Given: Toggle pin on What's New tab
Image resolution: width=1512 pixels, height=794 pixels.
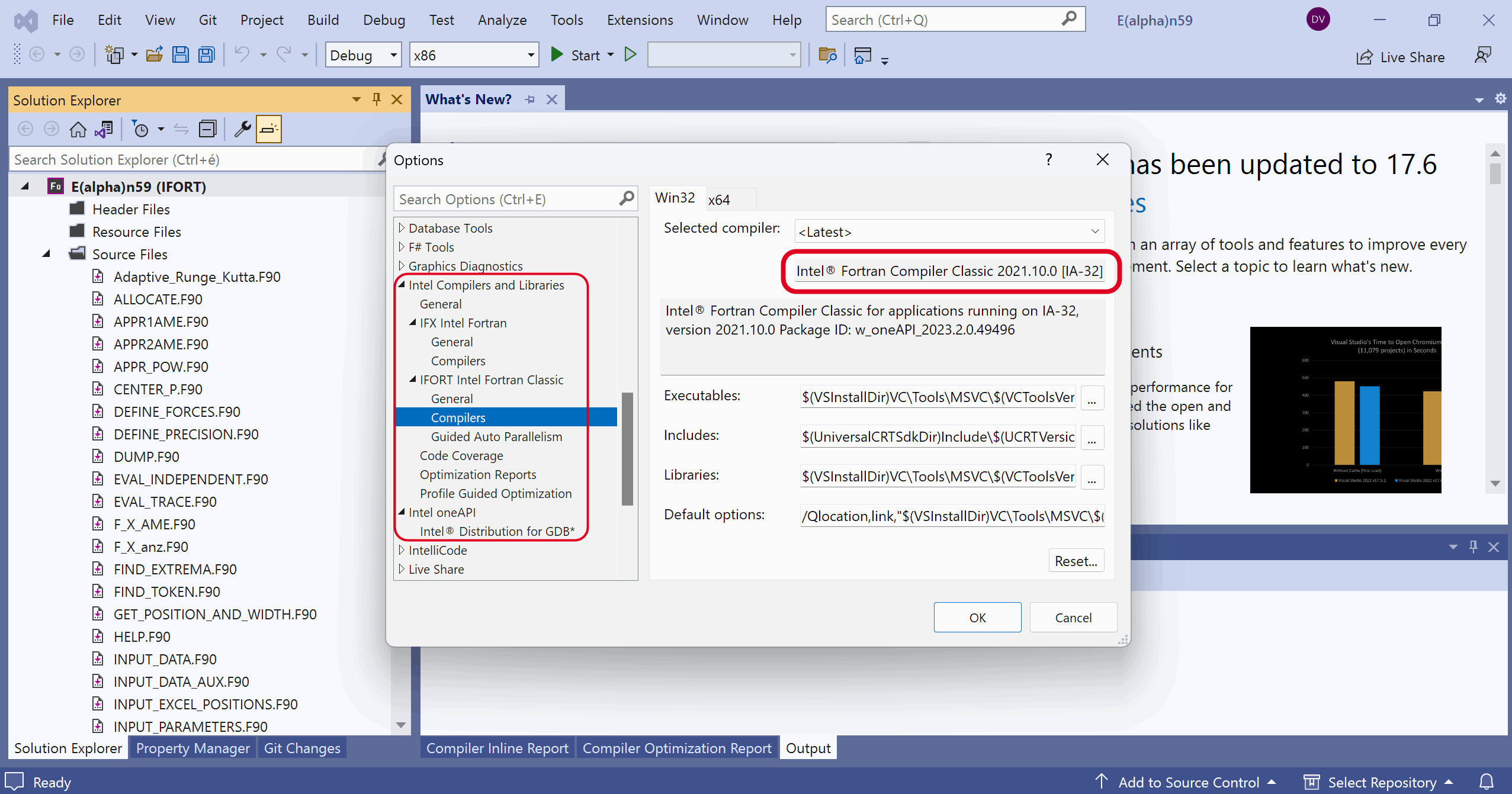Looking at the screenshot, I should pos(530,99).
